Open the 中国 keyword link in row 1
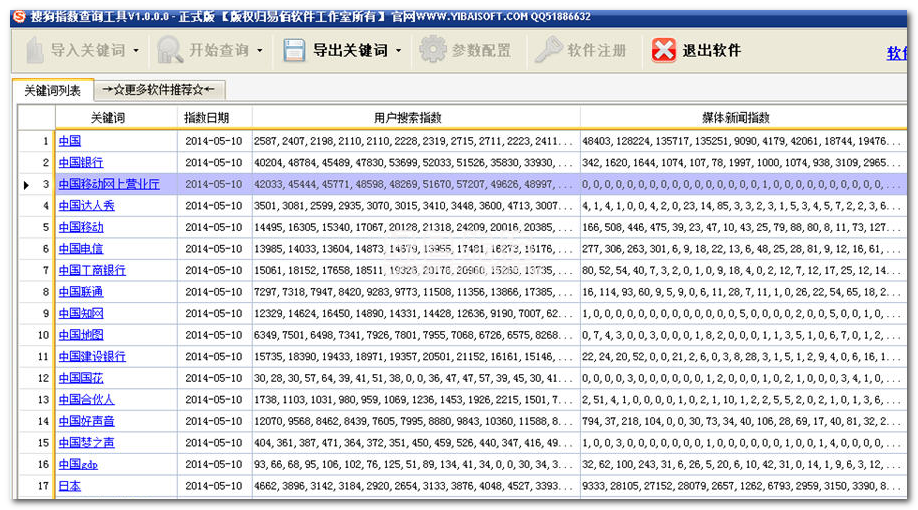This screenshot has width=918, height=510. [x=70, y=141]
